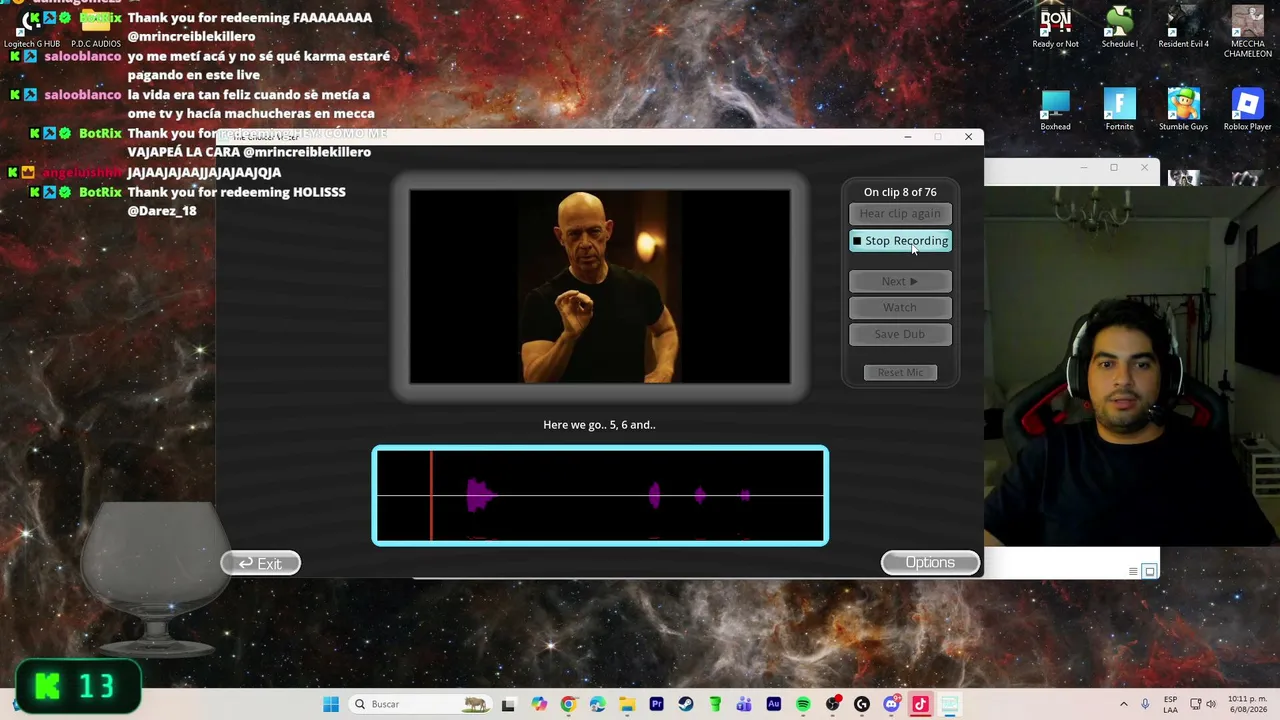Viewport: 1280px width, 720px height.
Task: Maximize the background window behind webcam
Action: 1113,167
